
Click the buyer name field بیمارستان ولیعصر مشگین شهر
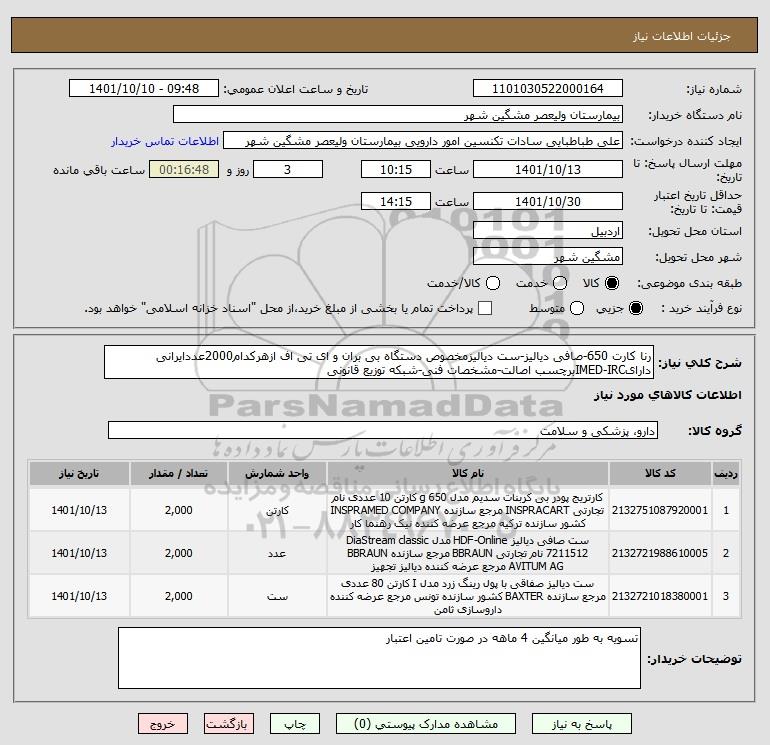398,114
